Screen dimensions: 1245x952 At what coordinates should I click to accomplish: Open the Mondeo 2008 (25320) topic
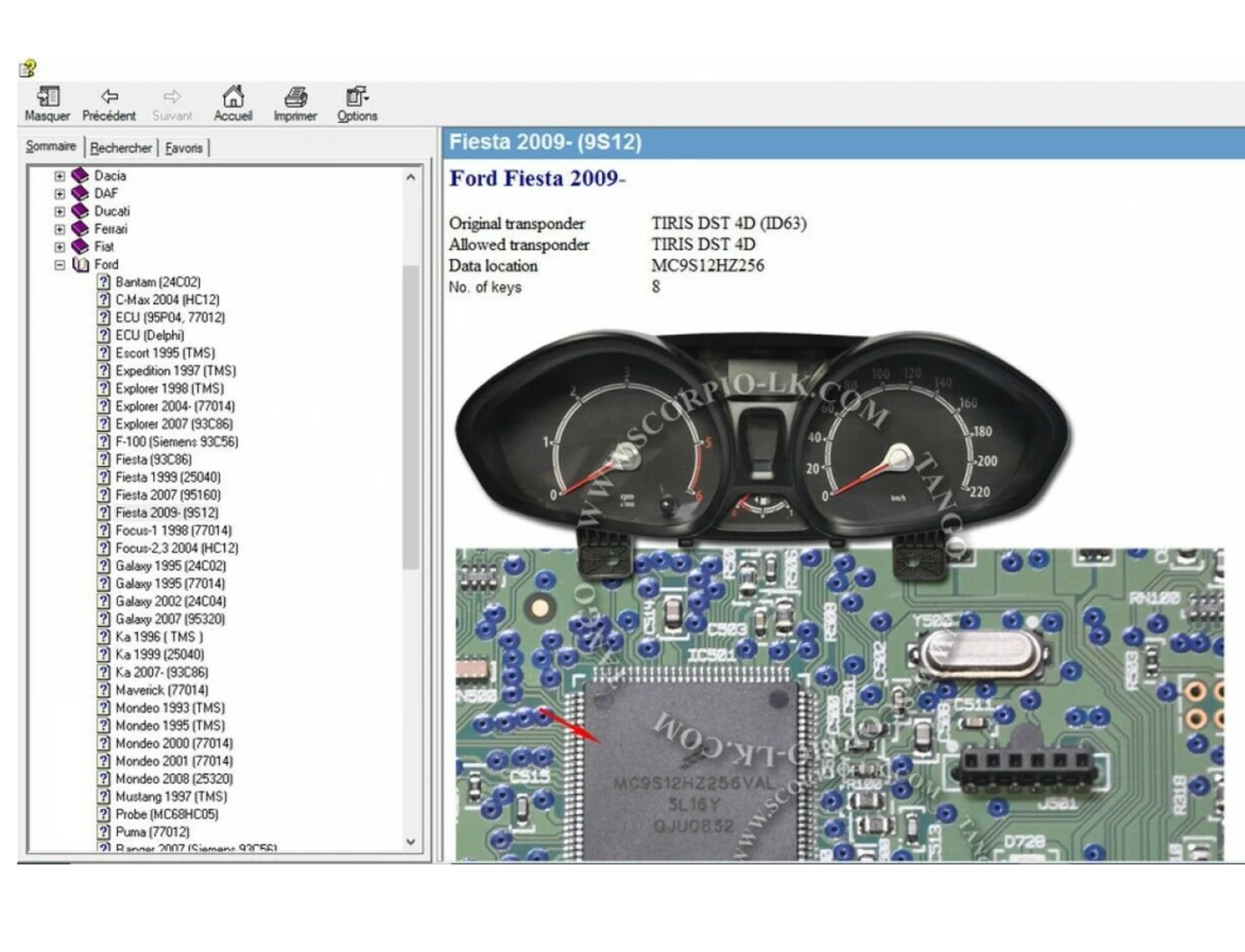coord(174,779)
